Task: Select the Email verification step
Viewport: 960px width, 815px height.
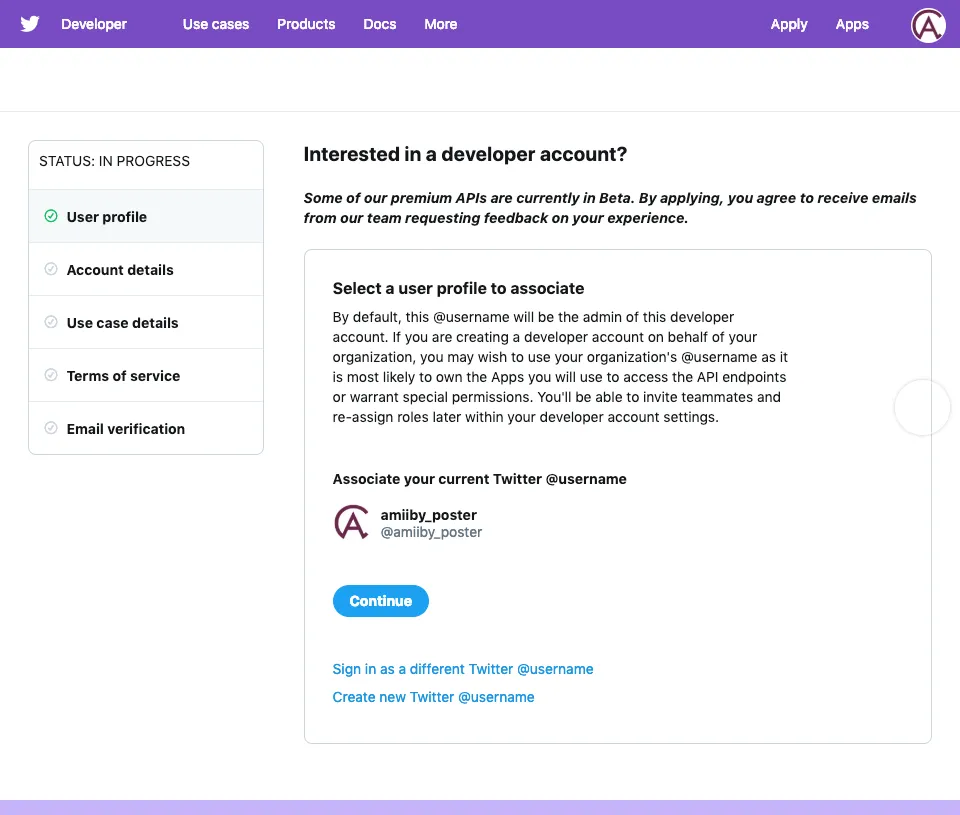Action: (x=146, y=428)
